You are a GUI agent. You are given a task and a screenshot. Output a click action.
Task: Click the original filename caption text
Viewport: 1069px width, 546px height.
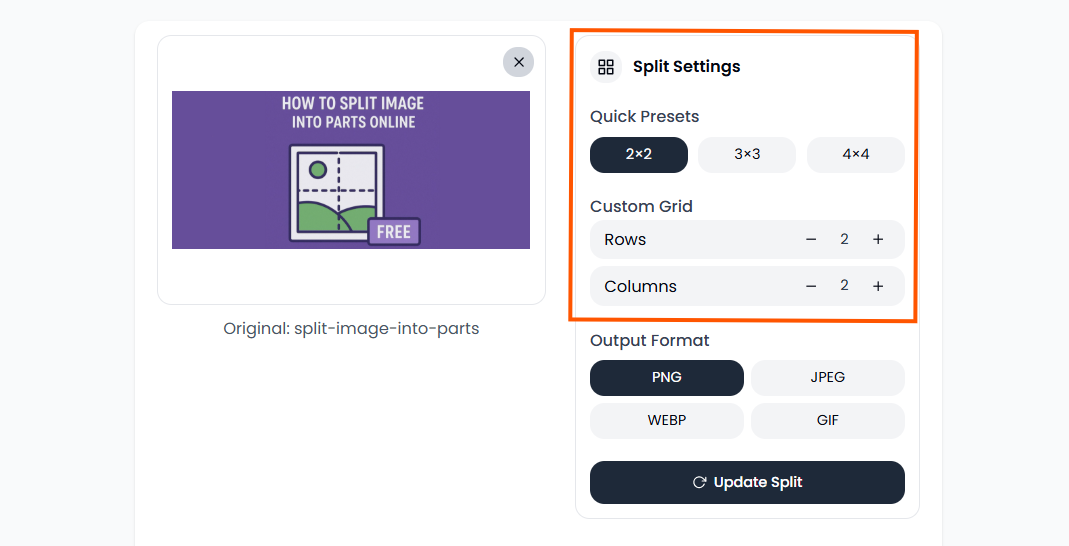pyautogui.click(x=351, y=328)
